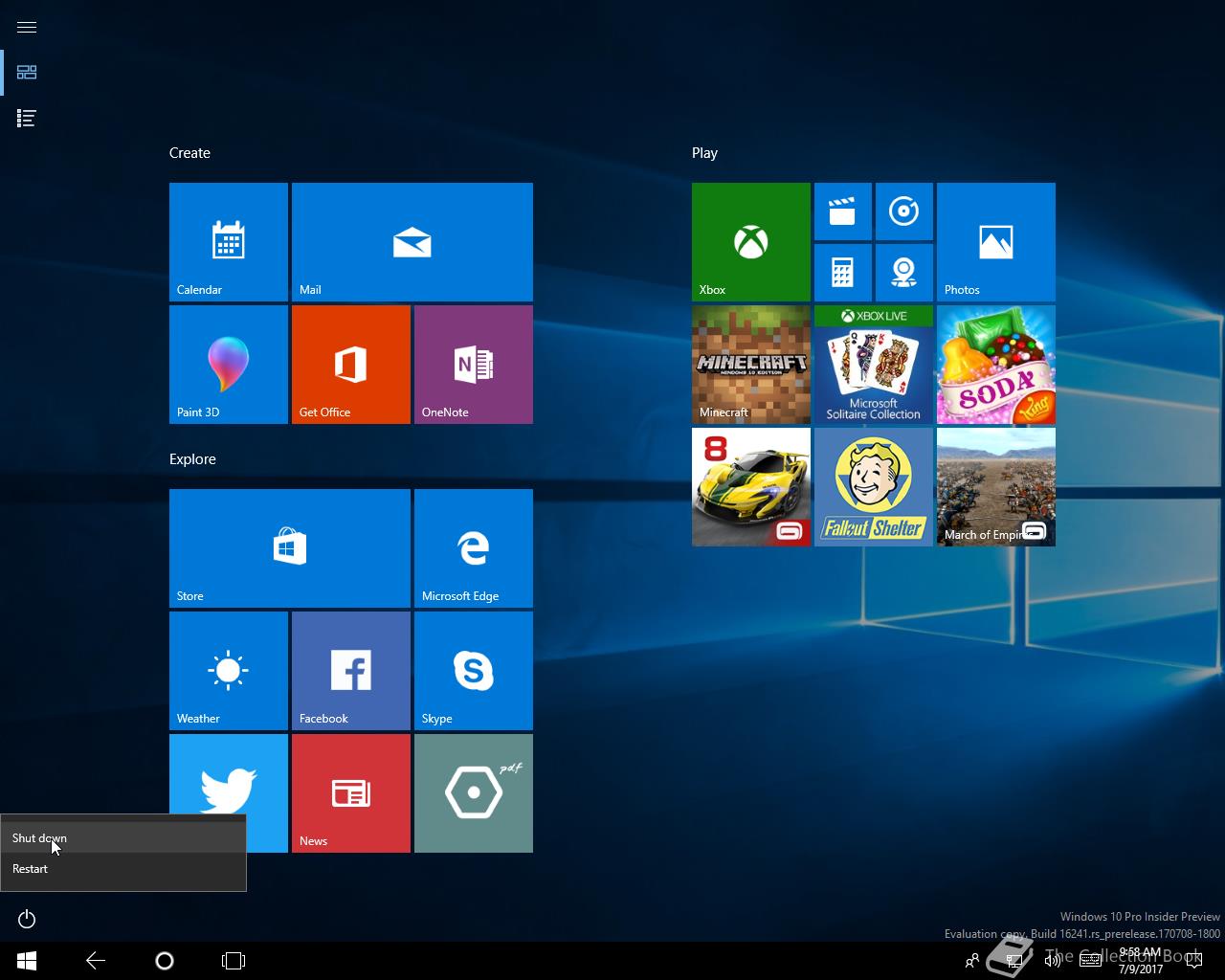Launch the Microsoft Edge tile
Viewport: 1225px width, 980px height.
coord(474,548)
